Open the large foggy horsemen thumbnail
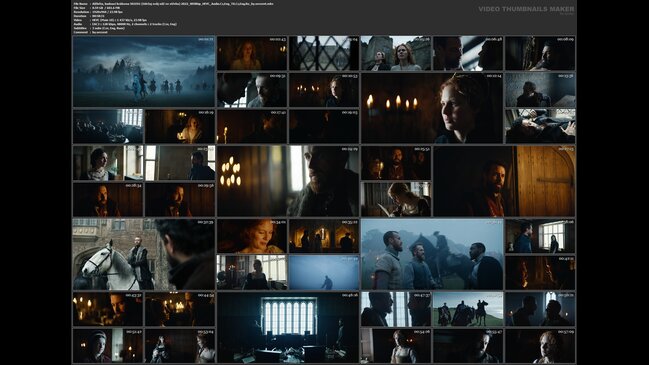Viewport: 649px width, 365px height. (144, 72)
